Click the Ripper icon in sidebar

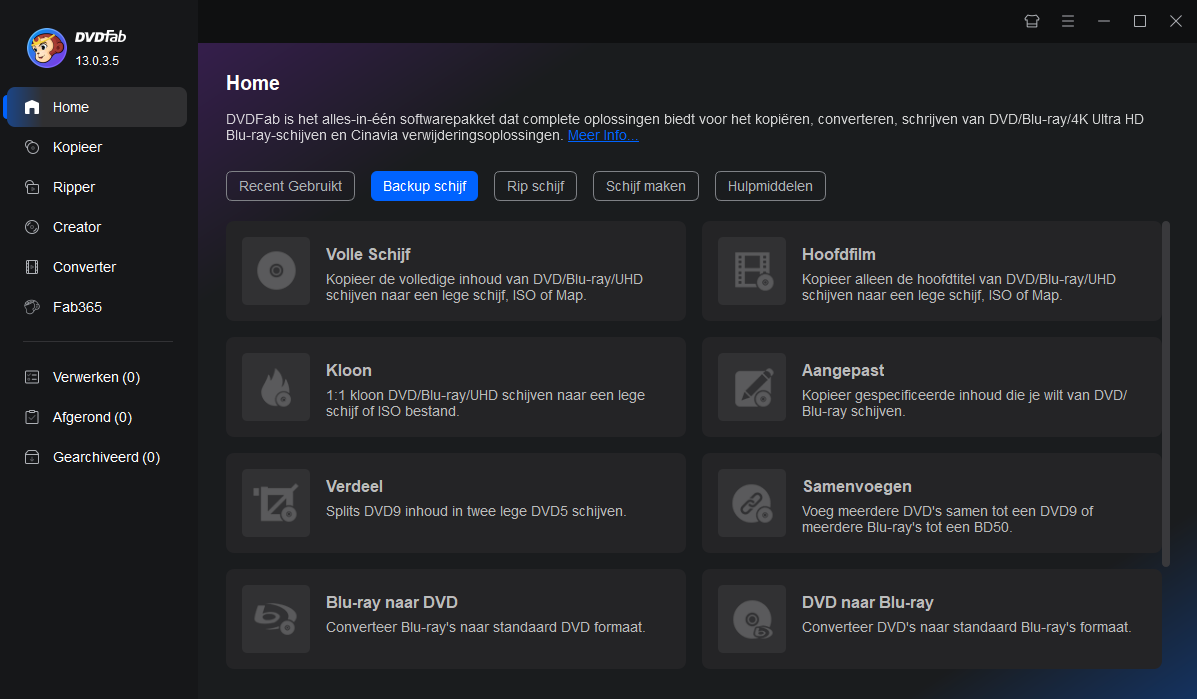pyautogui.click(x=32, y=187)
